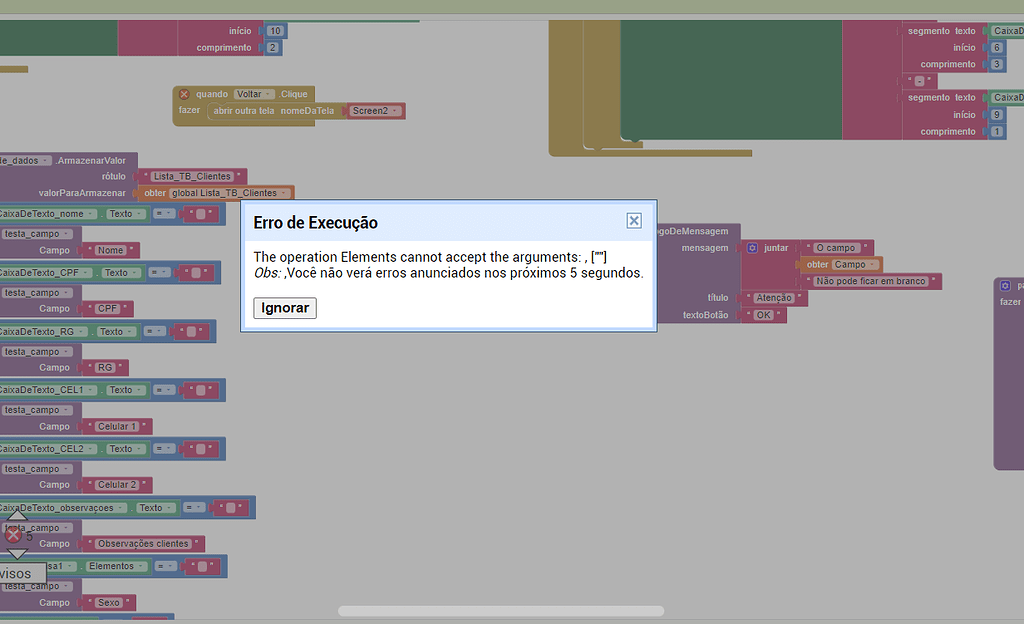Click the upward warning navigation arrow
Screen dimensions: 1024x624
coord(17,514)
